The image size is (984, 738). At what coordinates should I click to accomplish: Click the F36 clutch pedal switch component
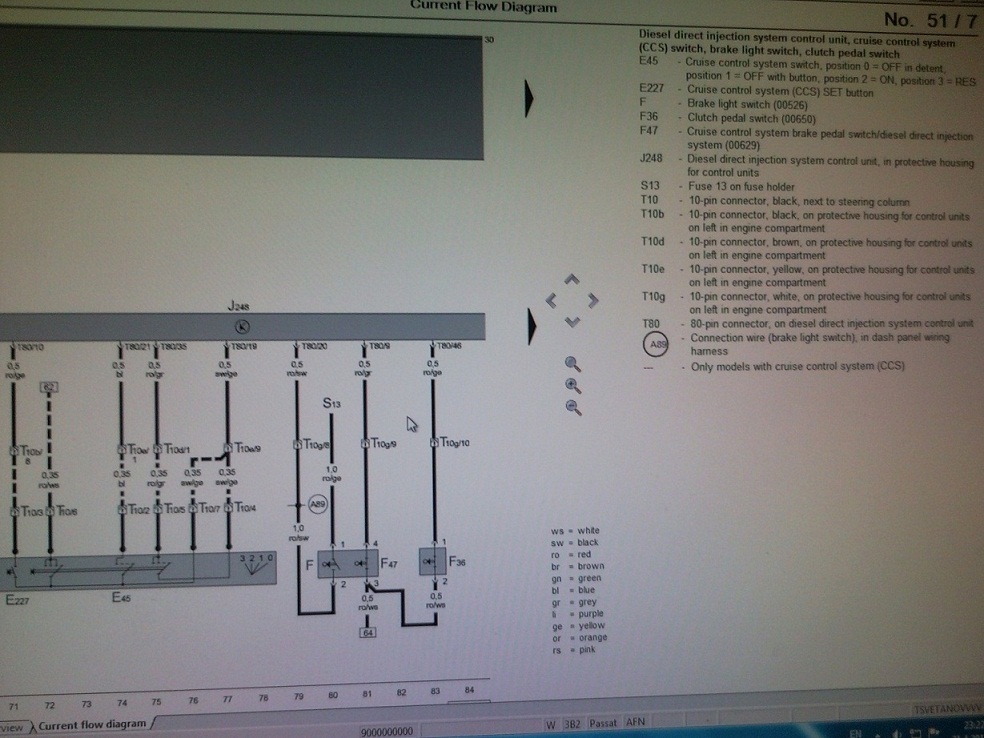(x=433, y=562)
